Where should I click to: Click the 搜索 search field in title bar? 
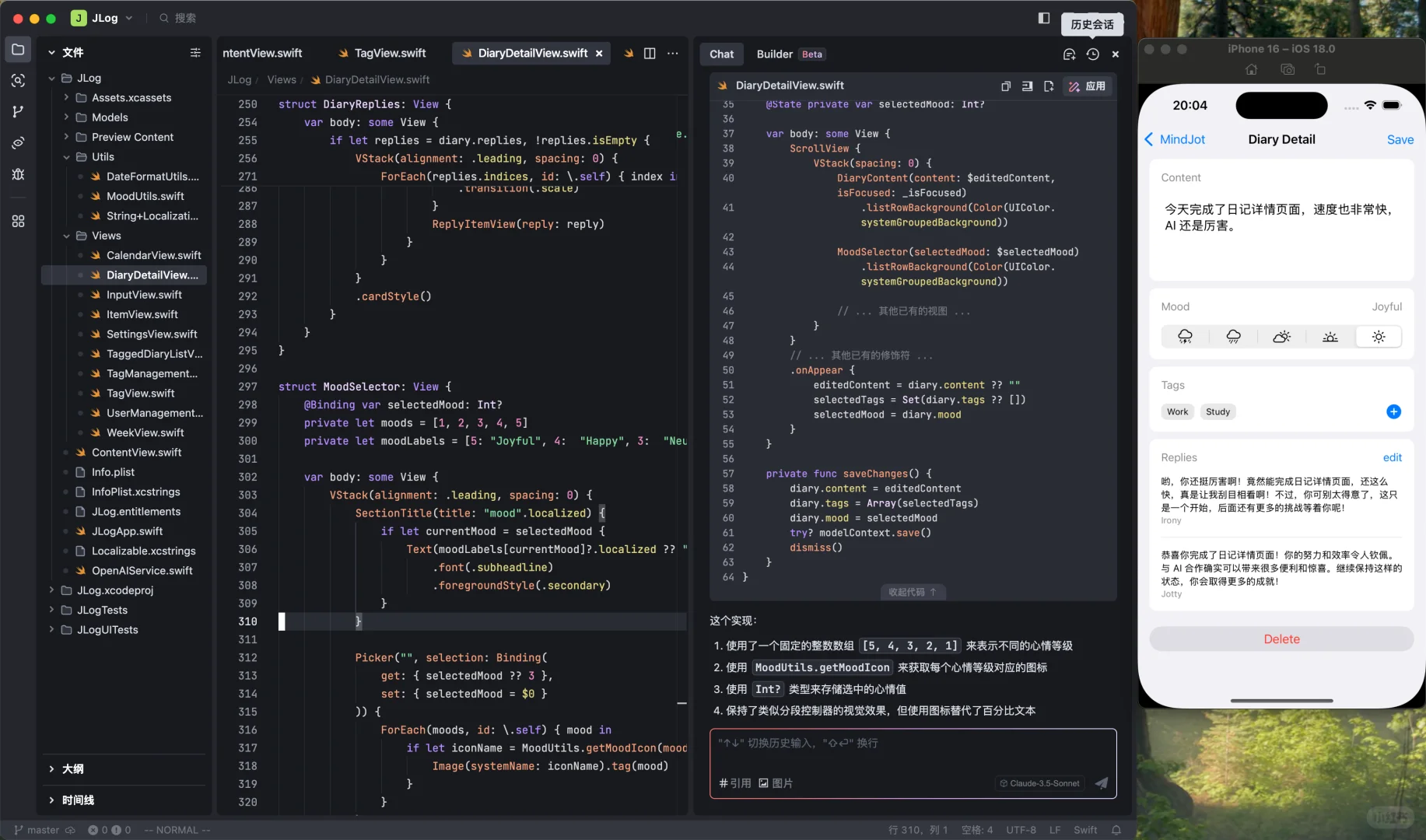pyautogui.click(x=177, y=18)
